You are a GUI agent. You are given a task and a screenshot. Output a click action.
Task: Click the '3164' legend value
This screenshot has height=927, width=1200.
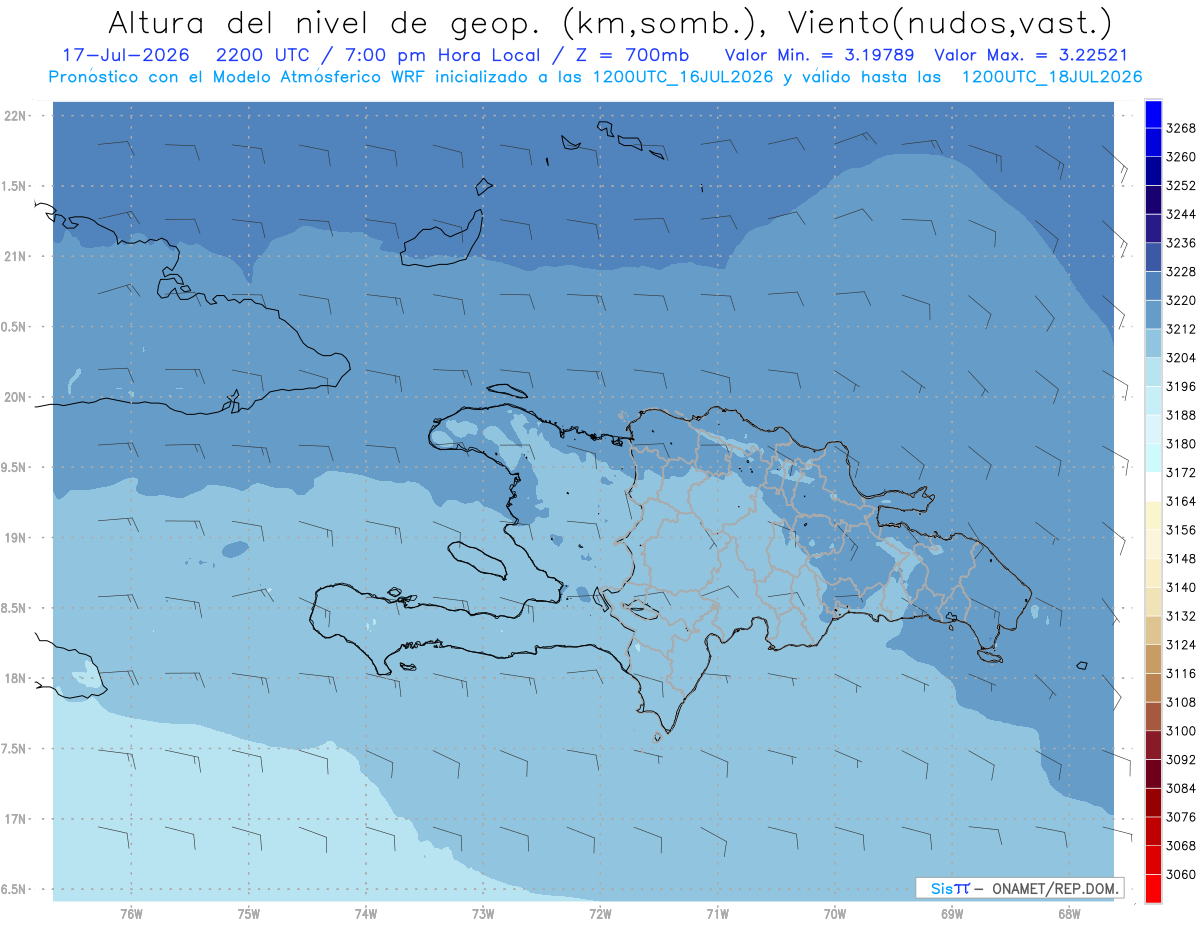tap(1181, 501)
